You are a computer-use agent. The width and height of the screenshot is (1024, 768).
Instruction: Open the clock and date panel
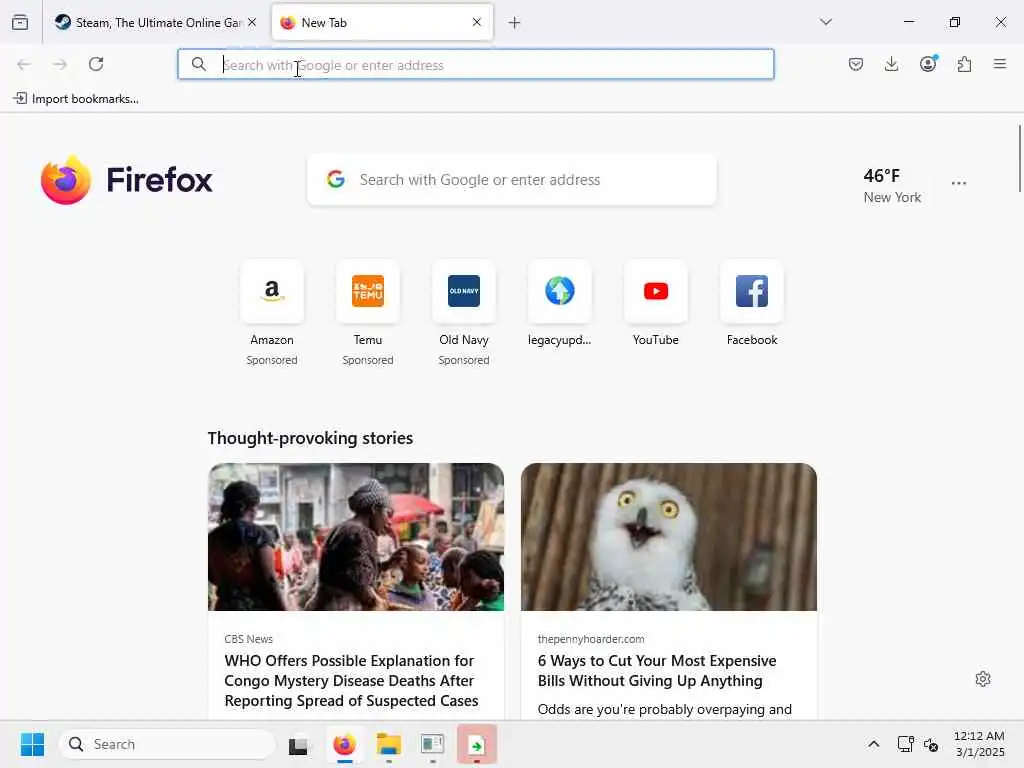point(980,744)
